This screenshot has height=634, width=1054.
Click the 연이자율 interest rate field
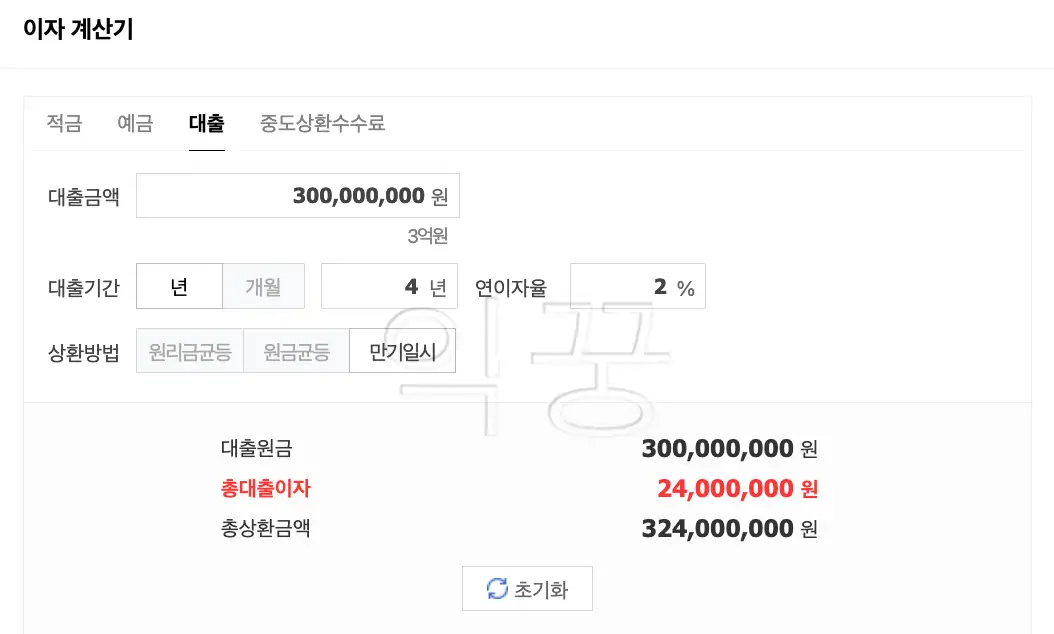click(636, 286)
